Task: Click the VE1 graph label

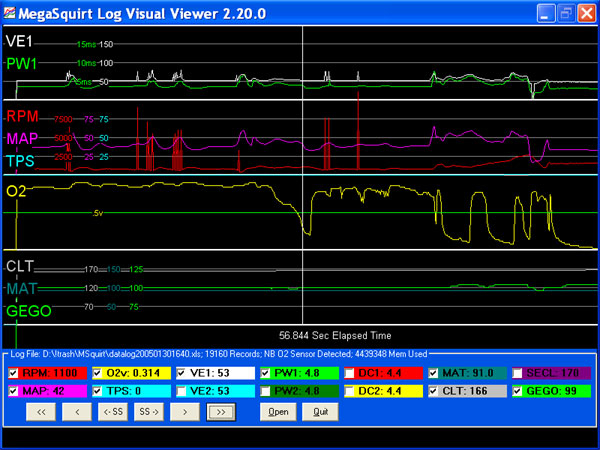Action: tap(19, 41)
